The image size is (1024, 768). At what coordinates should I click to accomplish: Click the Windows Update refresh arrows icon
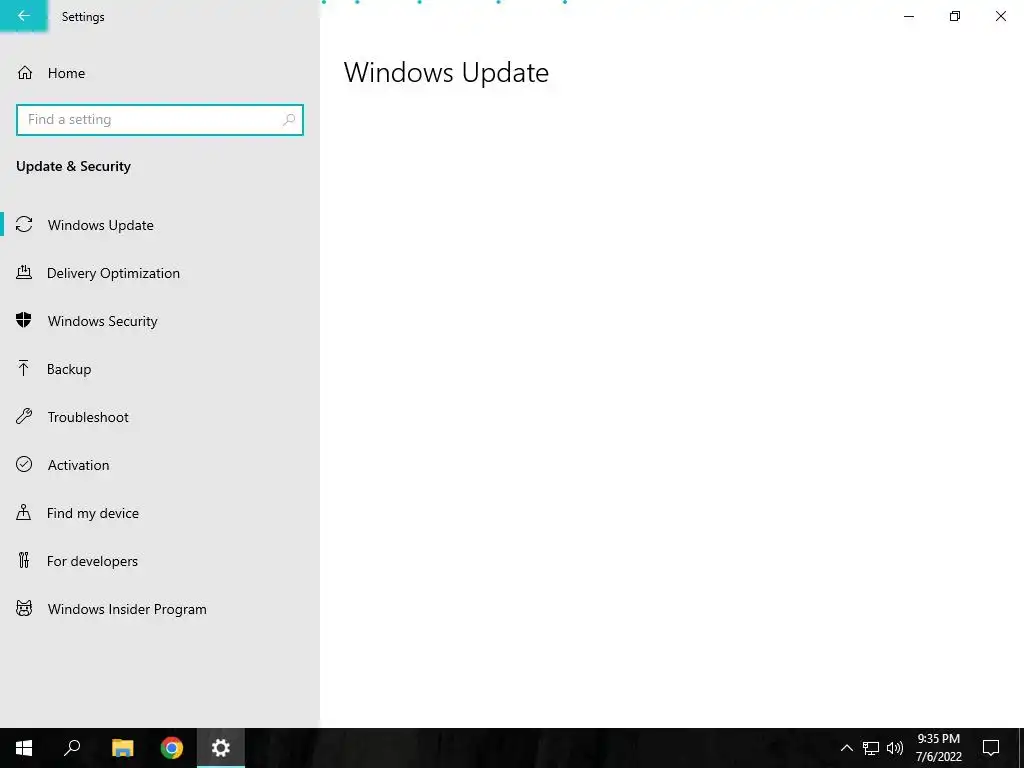(24, 224)
